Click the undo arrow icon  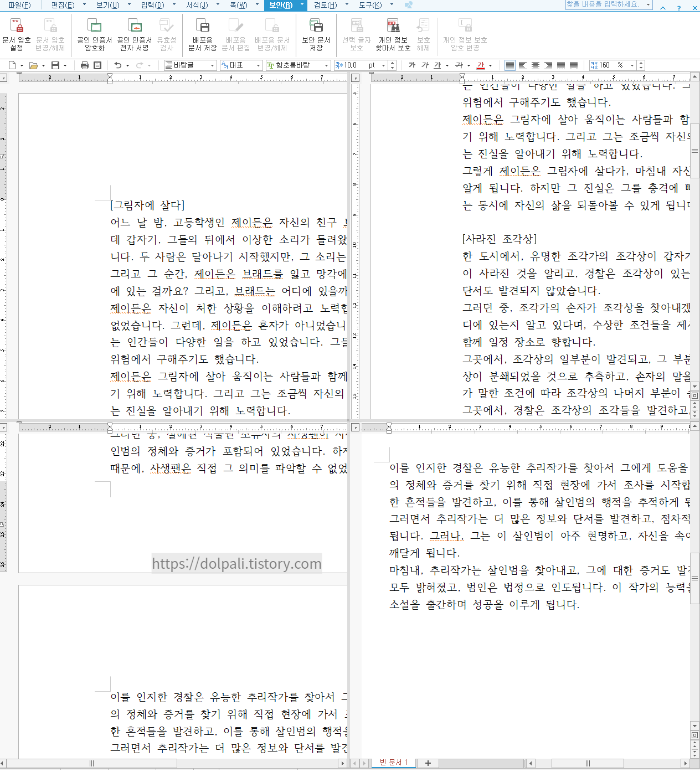coord(118,65)
